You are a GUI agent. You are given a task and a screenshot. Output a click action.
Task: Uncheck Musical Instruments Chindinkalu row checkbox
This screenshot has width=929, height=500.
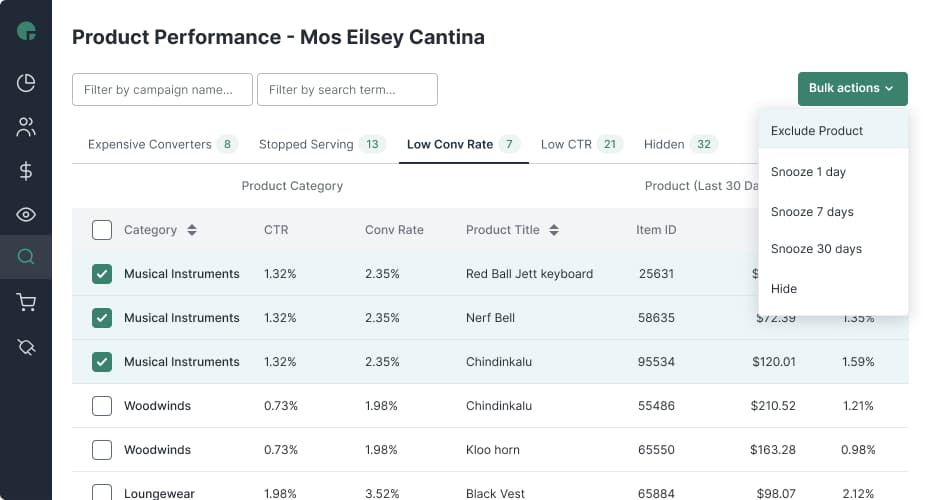tap(102, 361)
